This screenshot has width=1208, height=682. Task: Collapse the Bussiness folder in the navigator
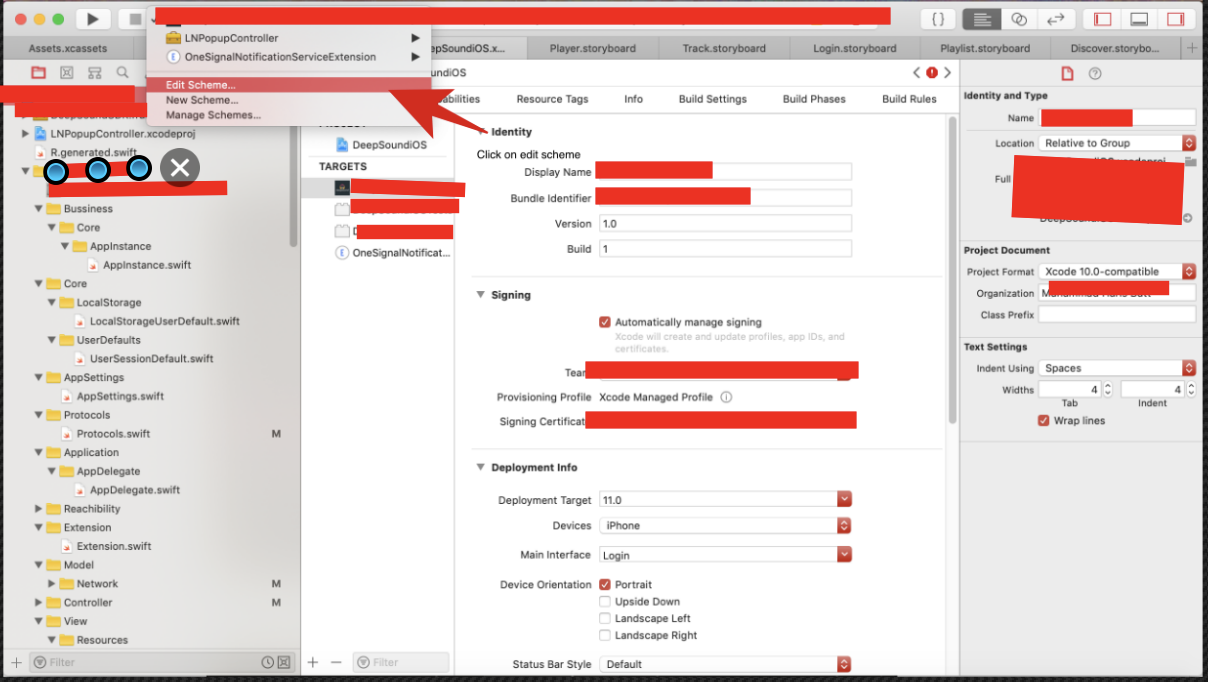40,209
